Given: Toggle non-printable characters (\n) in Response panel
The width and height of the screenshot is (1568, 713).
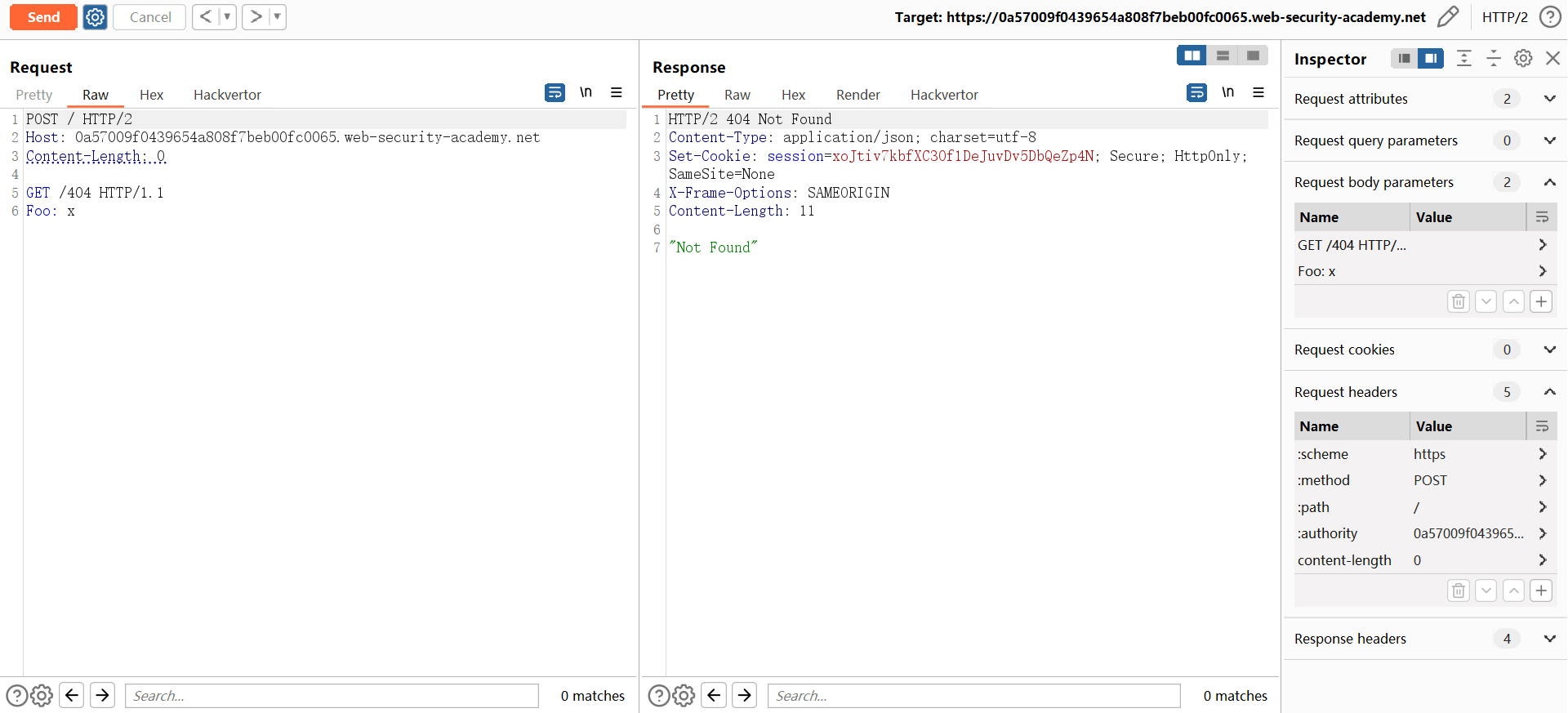Looking at the screenshot, I should point(1227,93).
